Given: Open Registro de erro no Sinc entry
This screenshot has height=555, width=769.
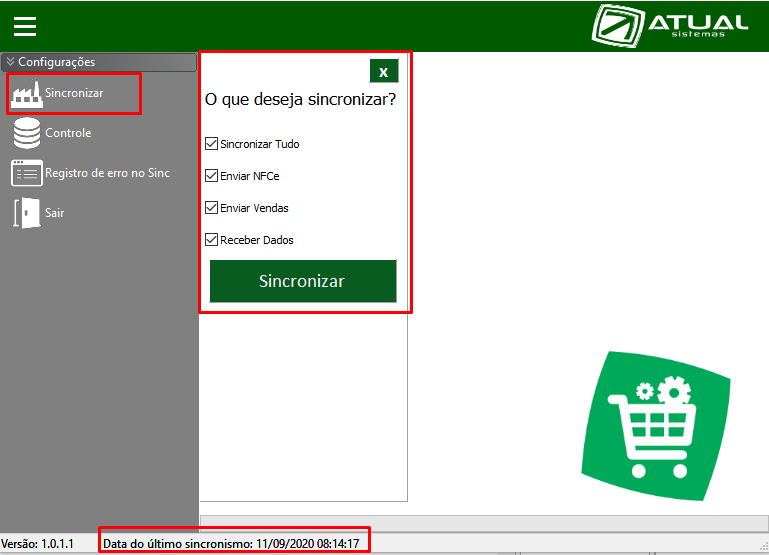Looking at the screenshot, I should coord(107,173).
